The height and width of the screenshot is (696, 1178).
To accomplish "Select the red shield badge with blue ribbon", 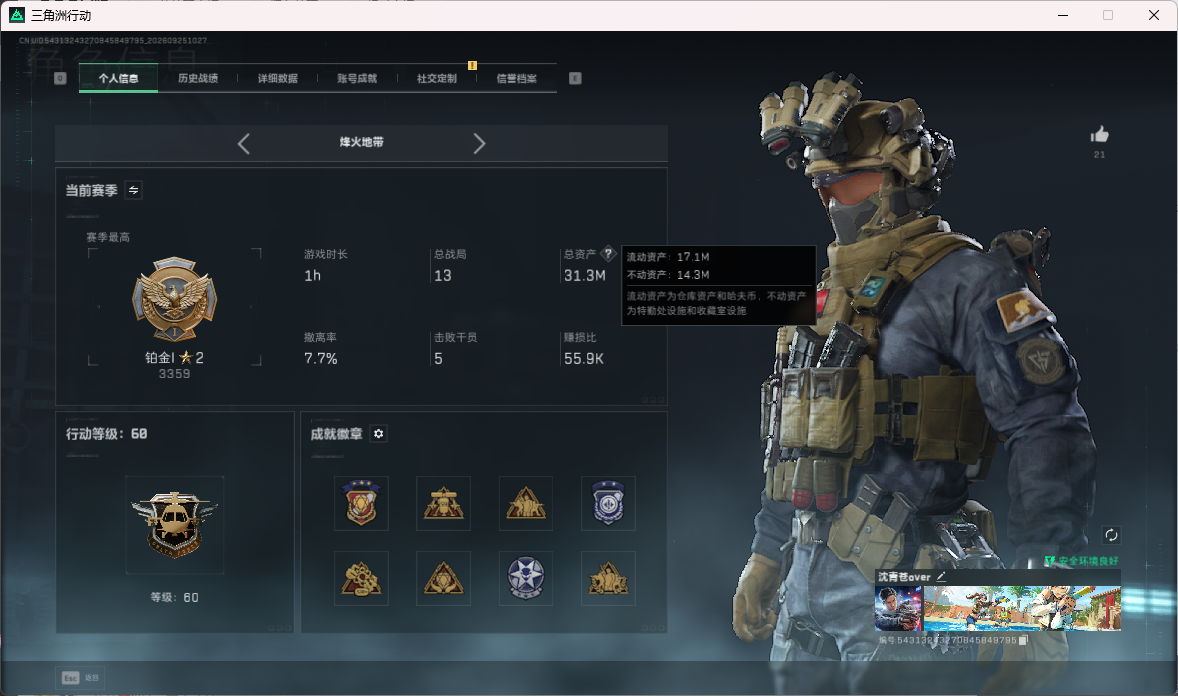I will click(x=361, y=503).
